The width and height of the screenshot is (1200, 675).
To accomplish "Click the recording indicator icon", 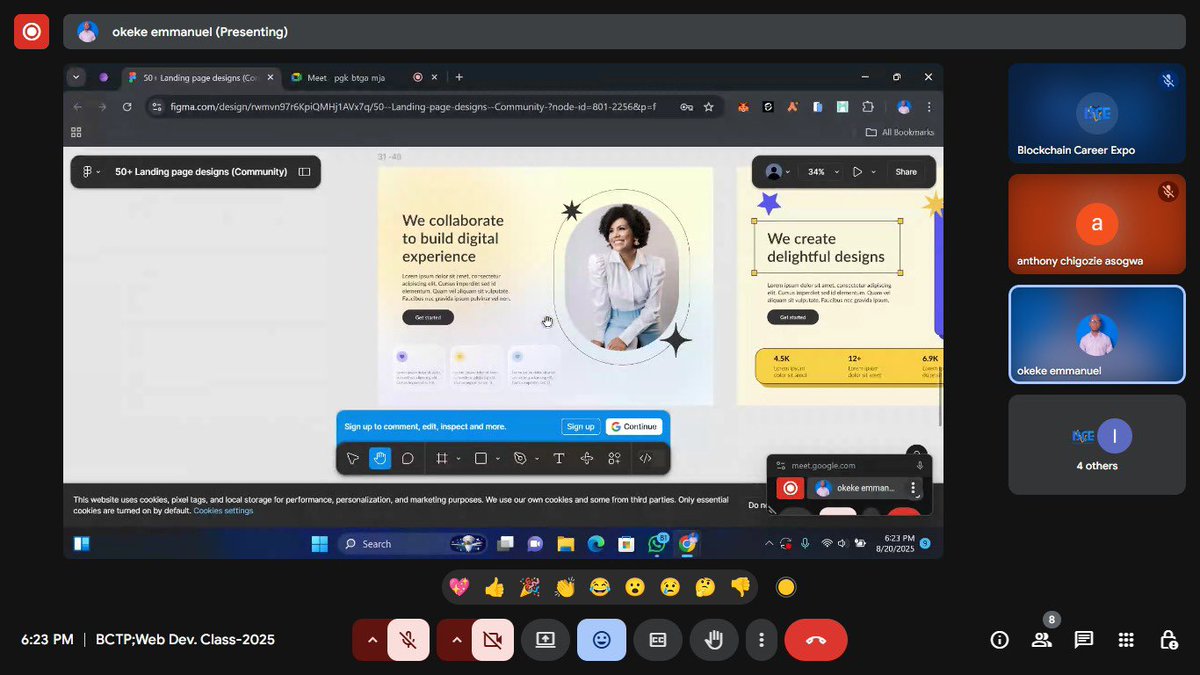I will (x=31, y=31).
